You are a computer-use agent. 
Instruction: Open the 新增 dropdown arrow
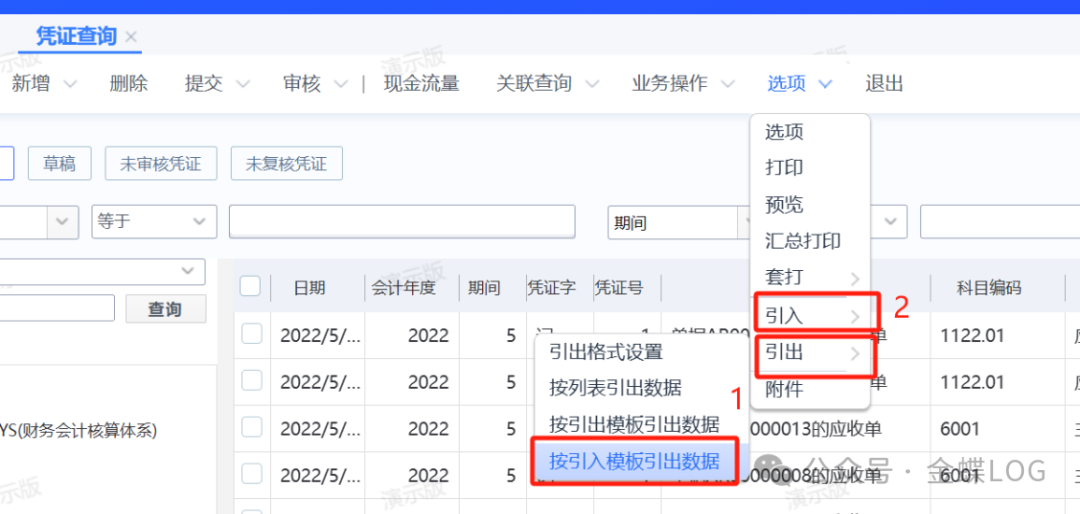(x=70, y=85)
